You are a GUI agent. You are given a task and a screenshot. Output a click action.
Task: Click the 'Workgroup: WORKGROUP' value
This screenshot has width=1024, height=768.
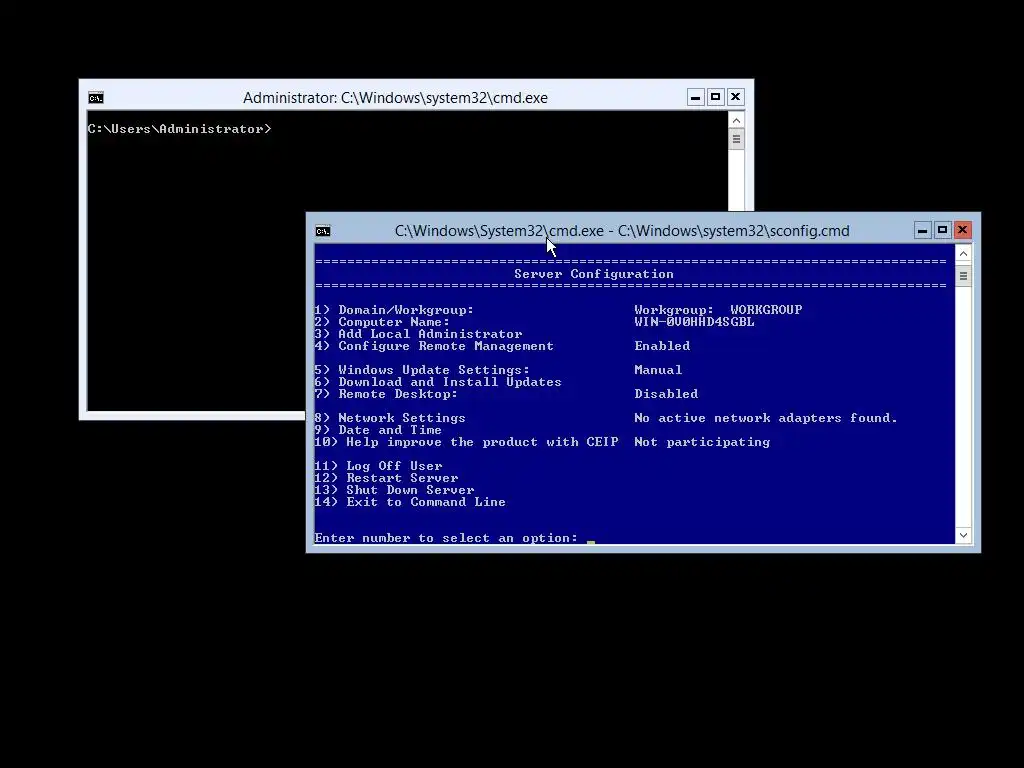click(x=718, y=310)
